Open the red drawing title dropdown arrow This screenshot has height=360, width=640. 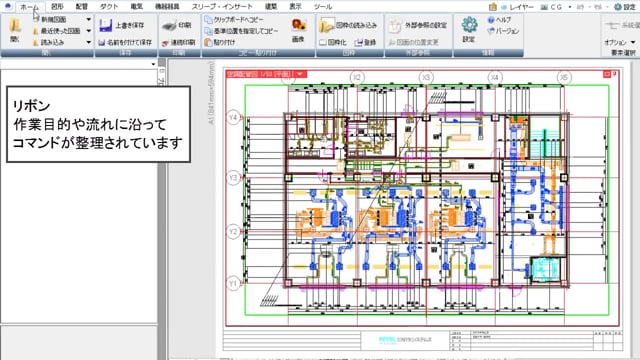coord(300,74)
